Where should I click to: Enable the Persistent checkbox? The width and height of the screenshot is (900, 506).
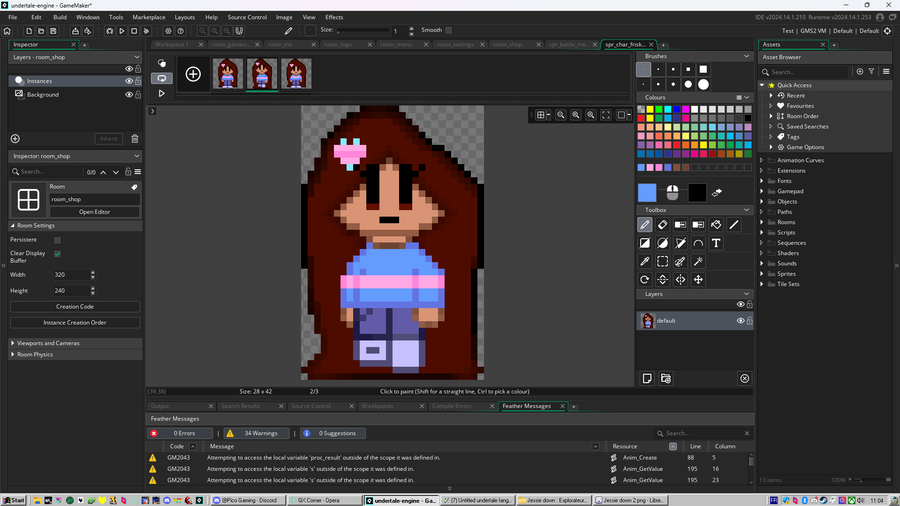(57, 240)
